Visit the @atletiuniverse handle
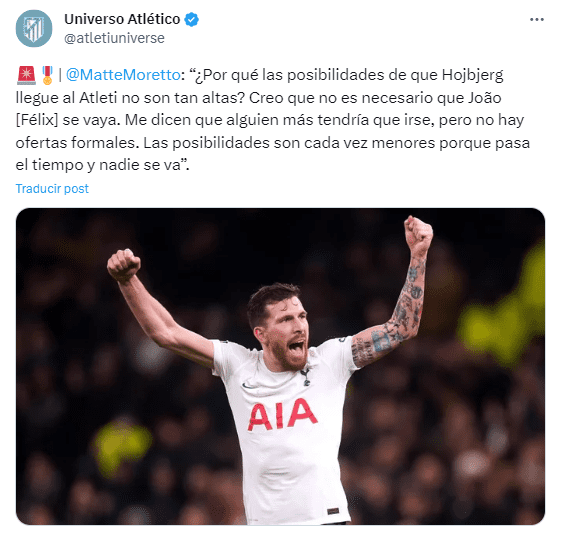The width and height of the screenshot is (561, 535). pos(114,38)
